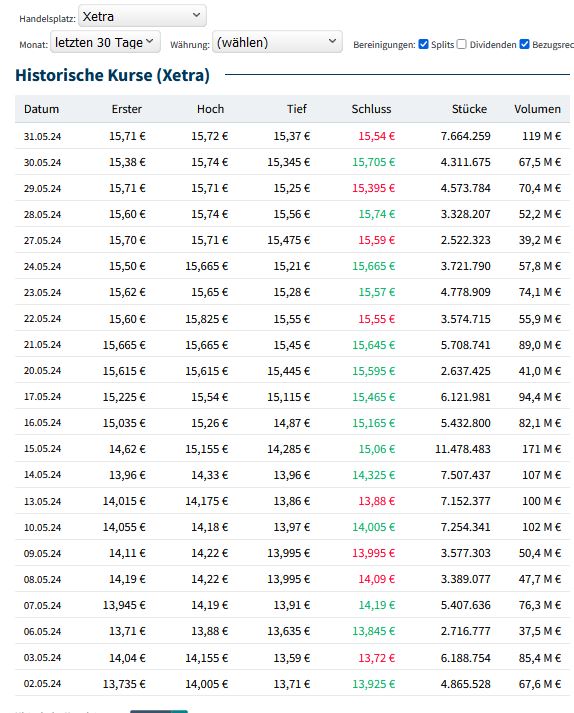Click Tief value 13,59 €

point(292,658)
